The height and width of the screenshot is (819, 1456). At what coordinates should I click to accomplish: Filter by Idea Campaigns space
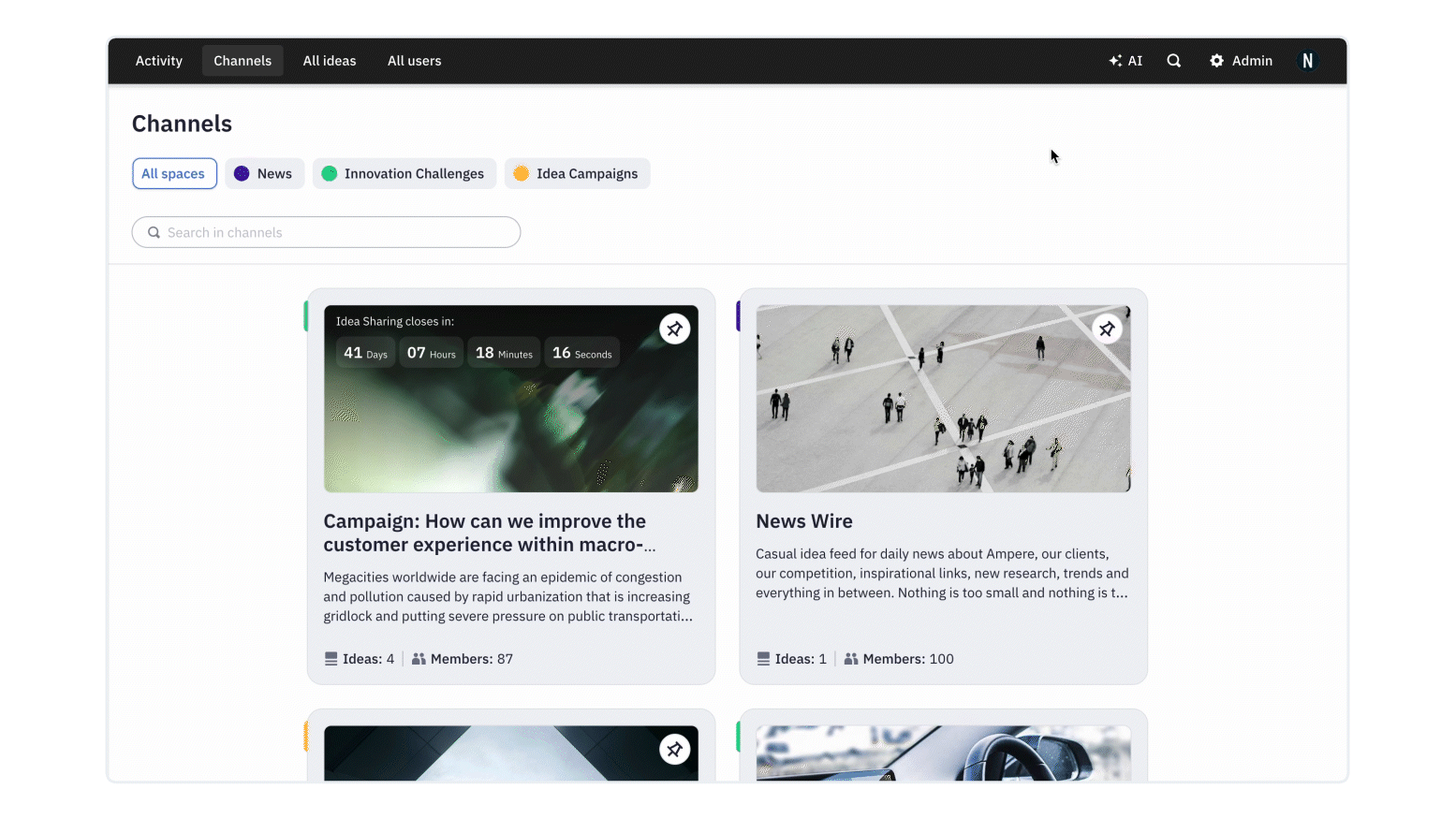(577, 173)
